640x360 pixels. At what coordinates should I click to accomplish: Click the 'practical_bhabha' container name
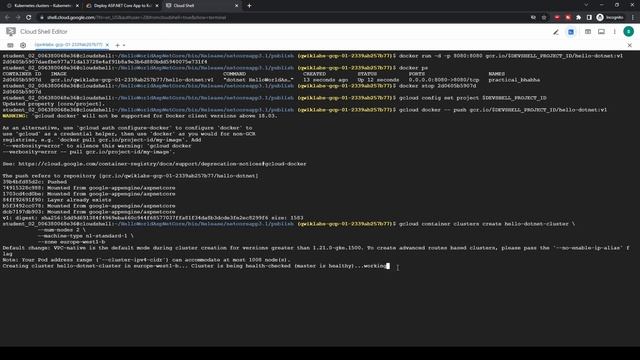pyautogui.click(x=514, y=80)
